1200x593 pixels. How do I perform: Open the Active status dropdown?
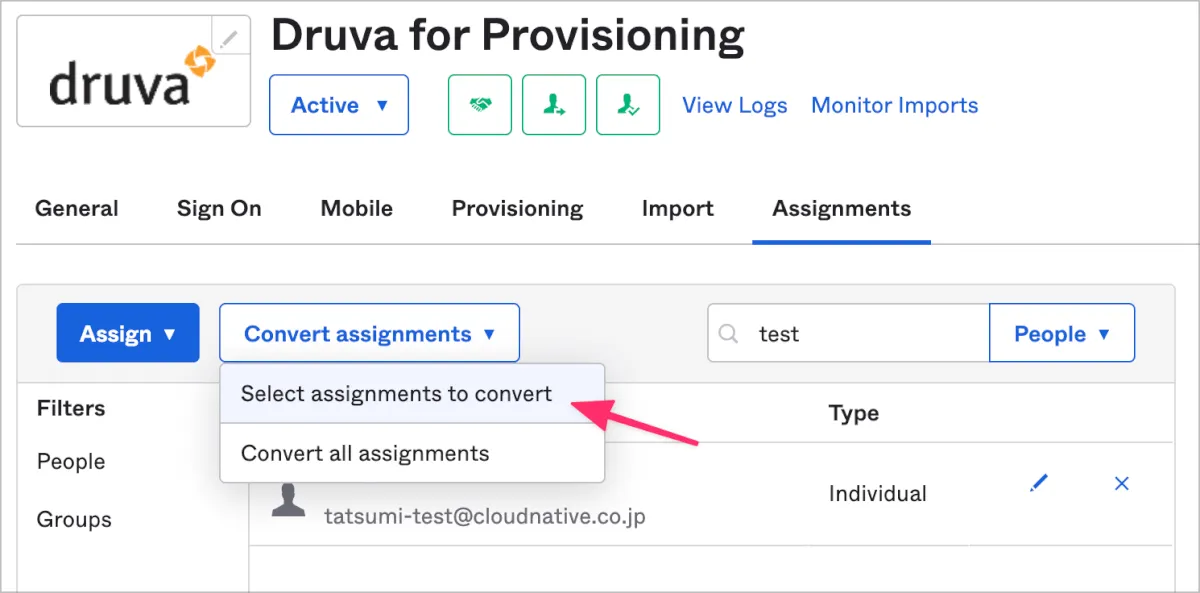click(x=339, y=105)
